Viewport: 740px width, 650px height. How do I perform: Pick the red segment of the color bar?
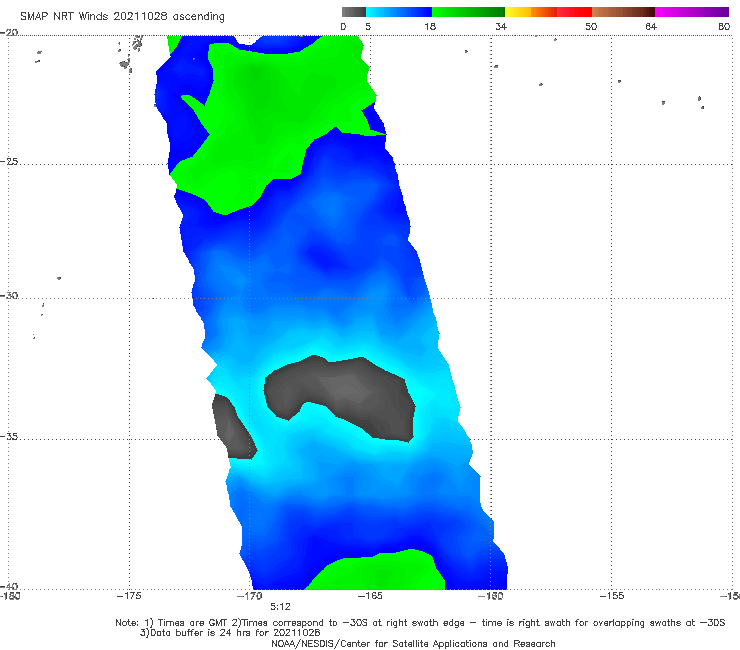tap(574, 12)
